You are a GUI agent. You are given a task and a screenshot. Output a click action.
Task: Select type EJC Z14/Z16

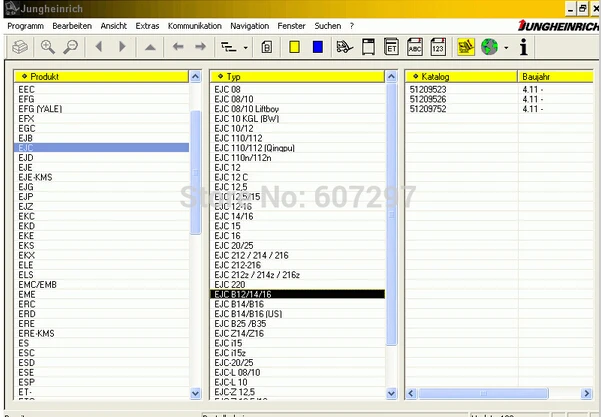click(x=297, y=333)
